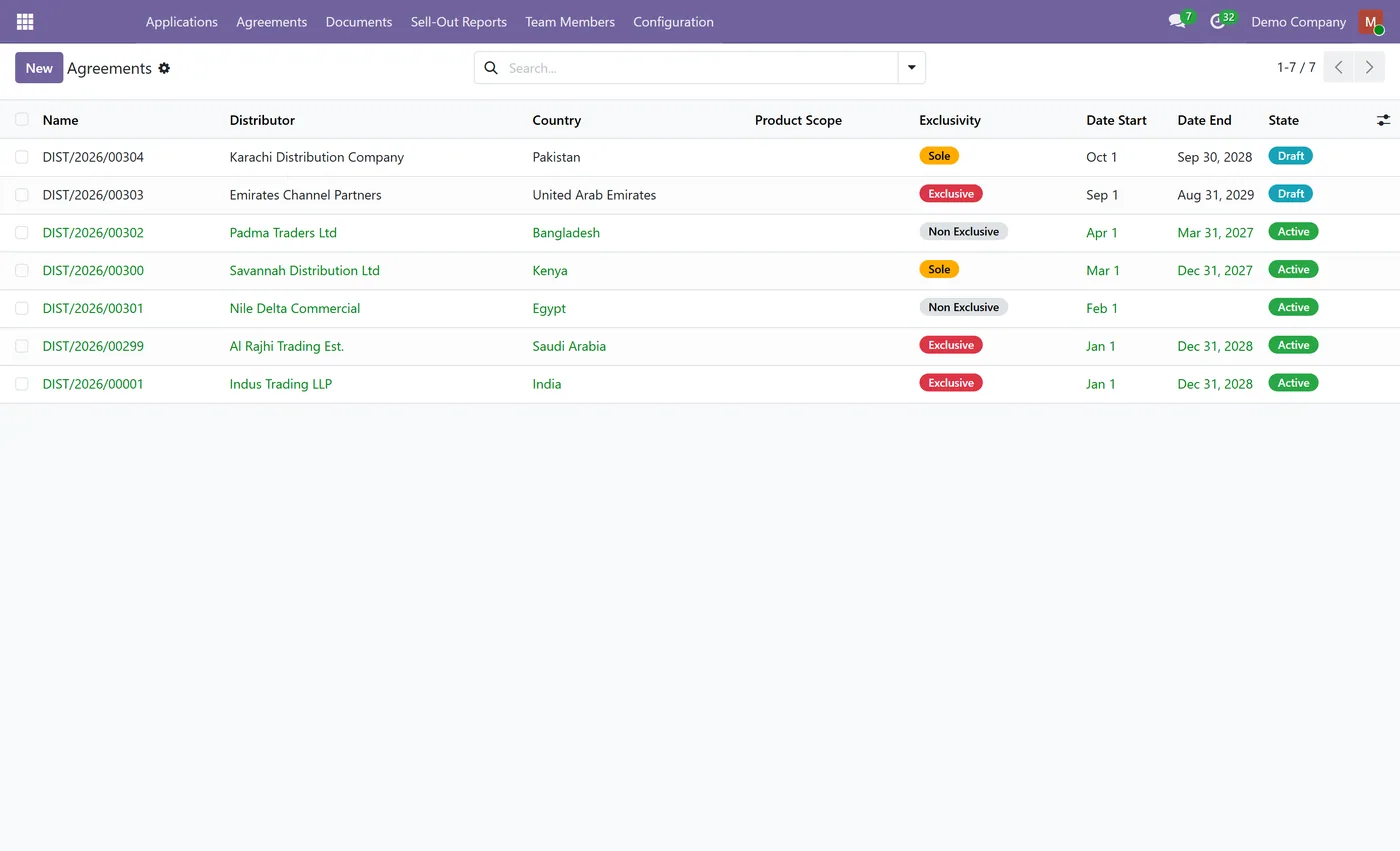Sort by the Country column header
Viewport: 1400px width, 851px height.
click(x=556, y=120)
